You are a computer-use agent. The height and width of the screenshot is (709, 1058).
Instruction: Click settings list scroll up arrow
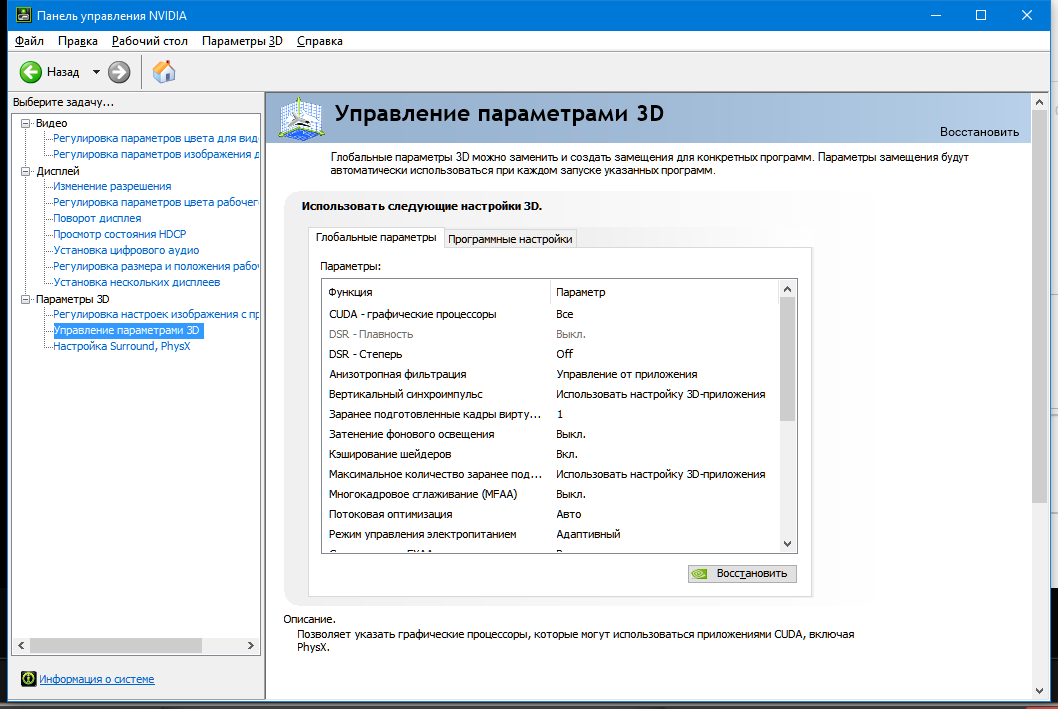pos(787,289)
